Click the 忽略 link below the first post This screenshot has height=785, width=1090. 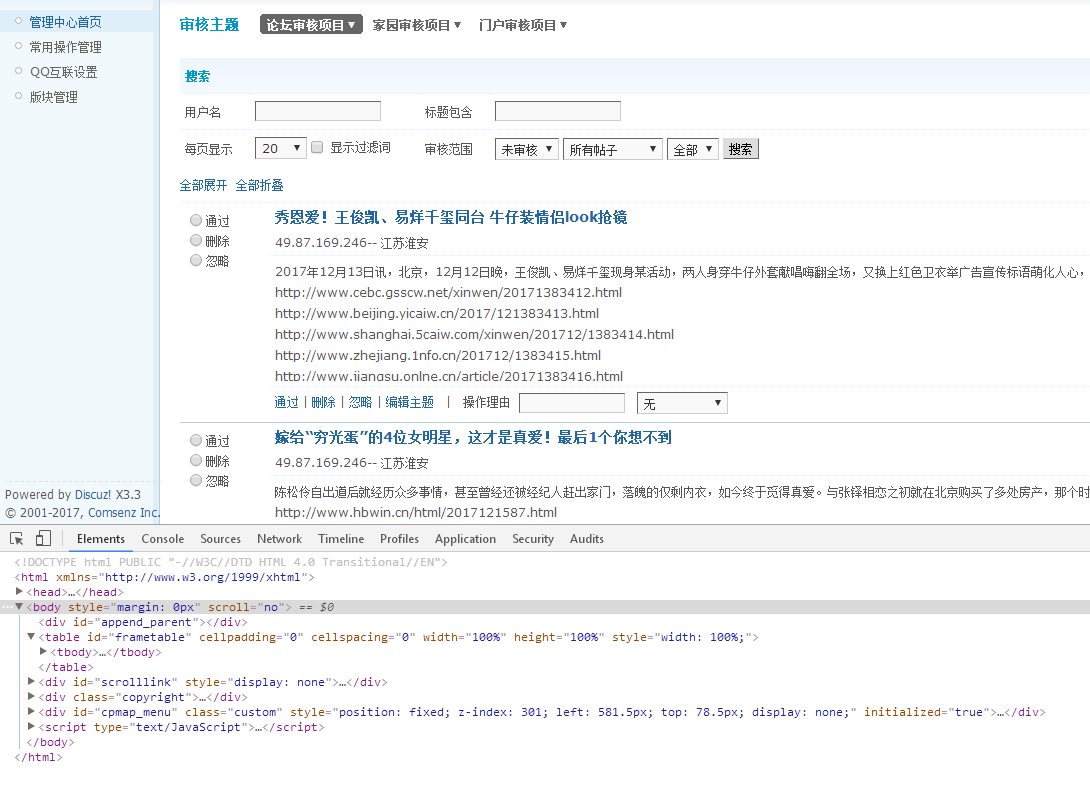point(360,402)
